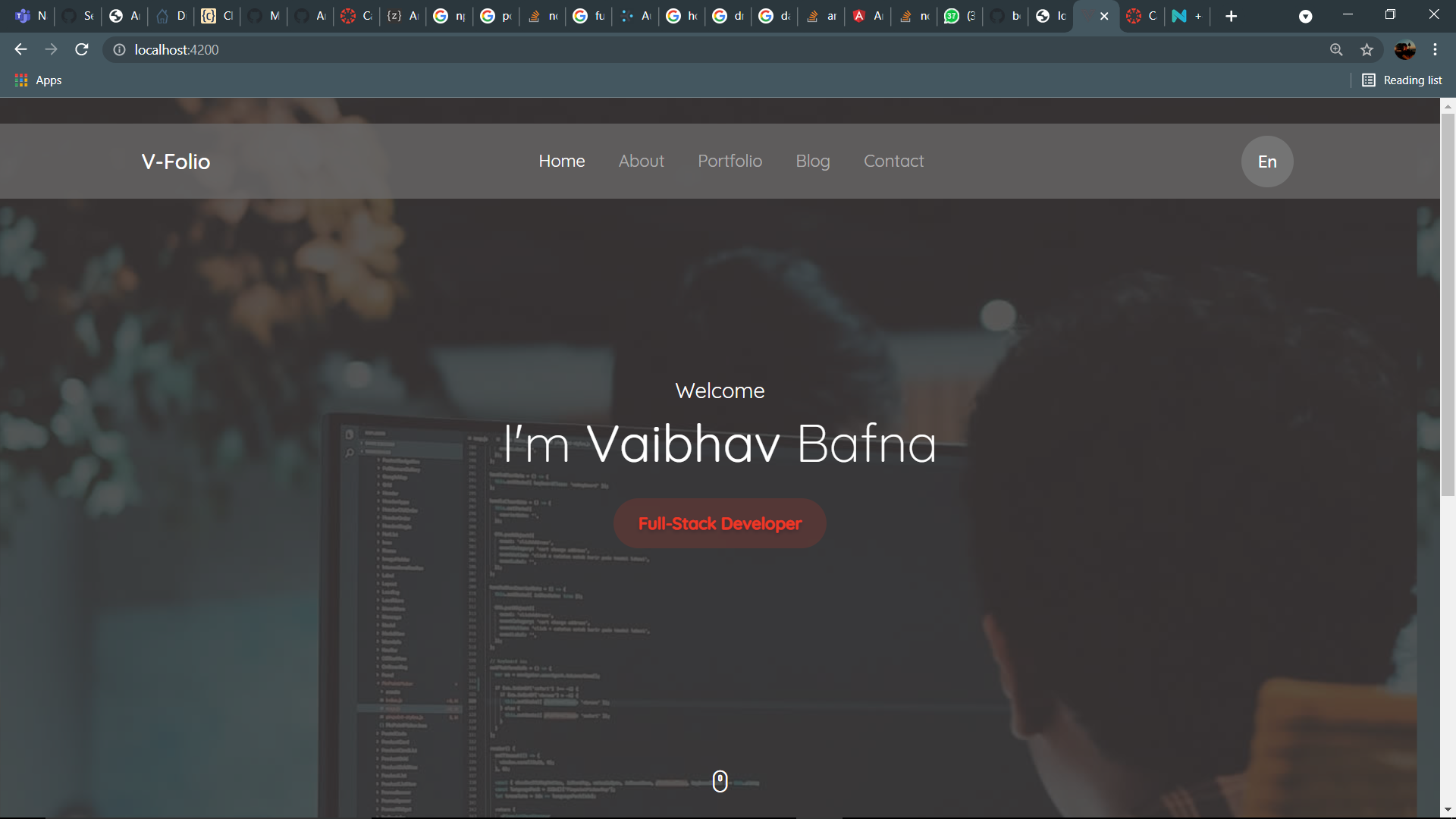Reload the localhost:4200 page

(81, 49)
